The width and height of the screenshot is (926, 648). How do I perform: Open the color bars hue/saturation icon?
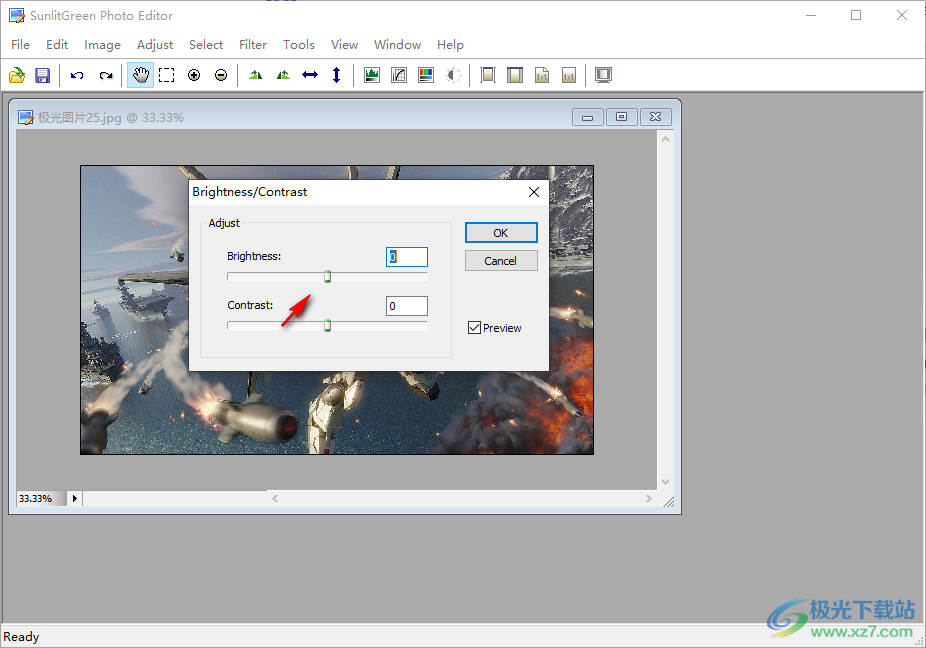pyautogui.click(x=426, y=75)
